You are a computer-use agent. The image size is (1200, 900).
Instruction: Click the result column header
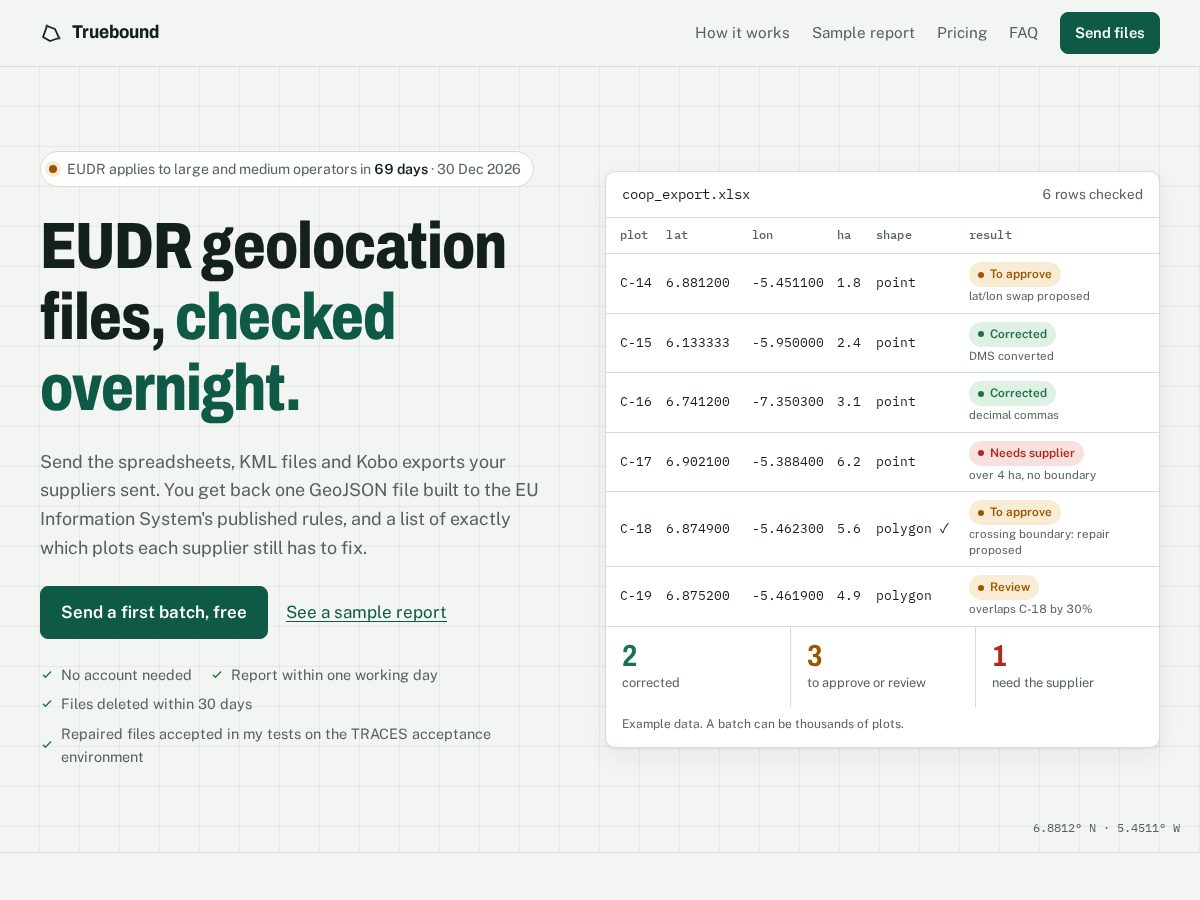pos(990,235)
